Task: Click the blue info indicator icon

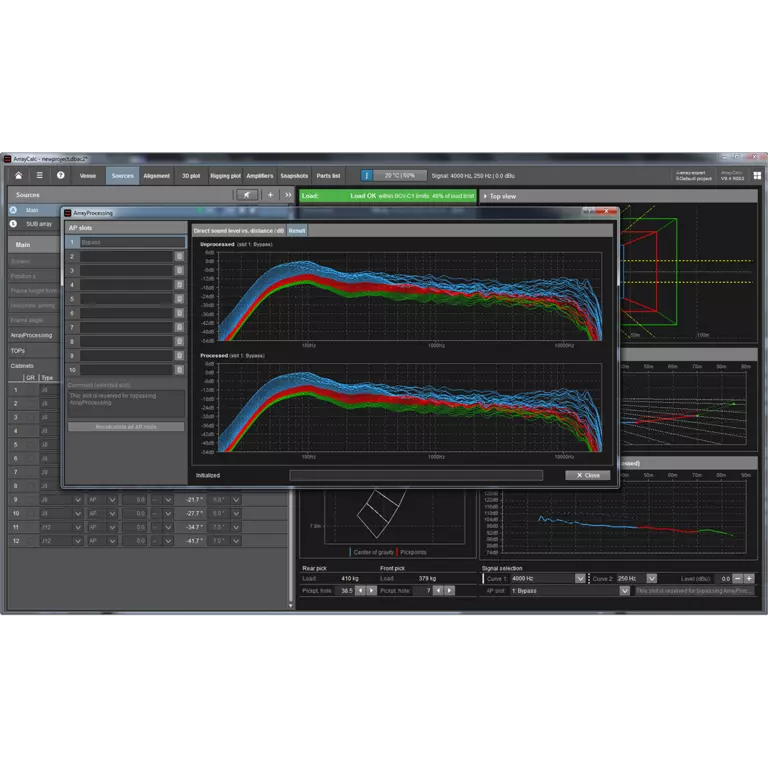Action: (366, 175)
